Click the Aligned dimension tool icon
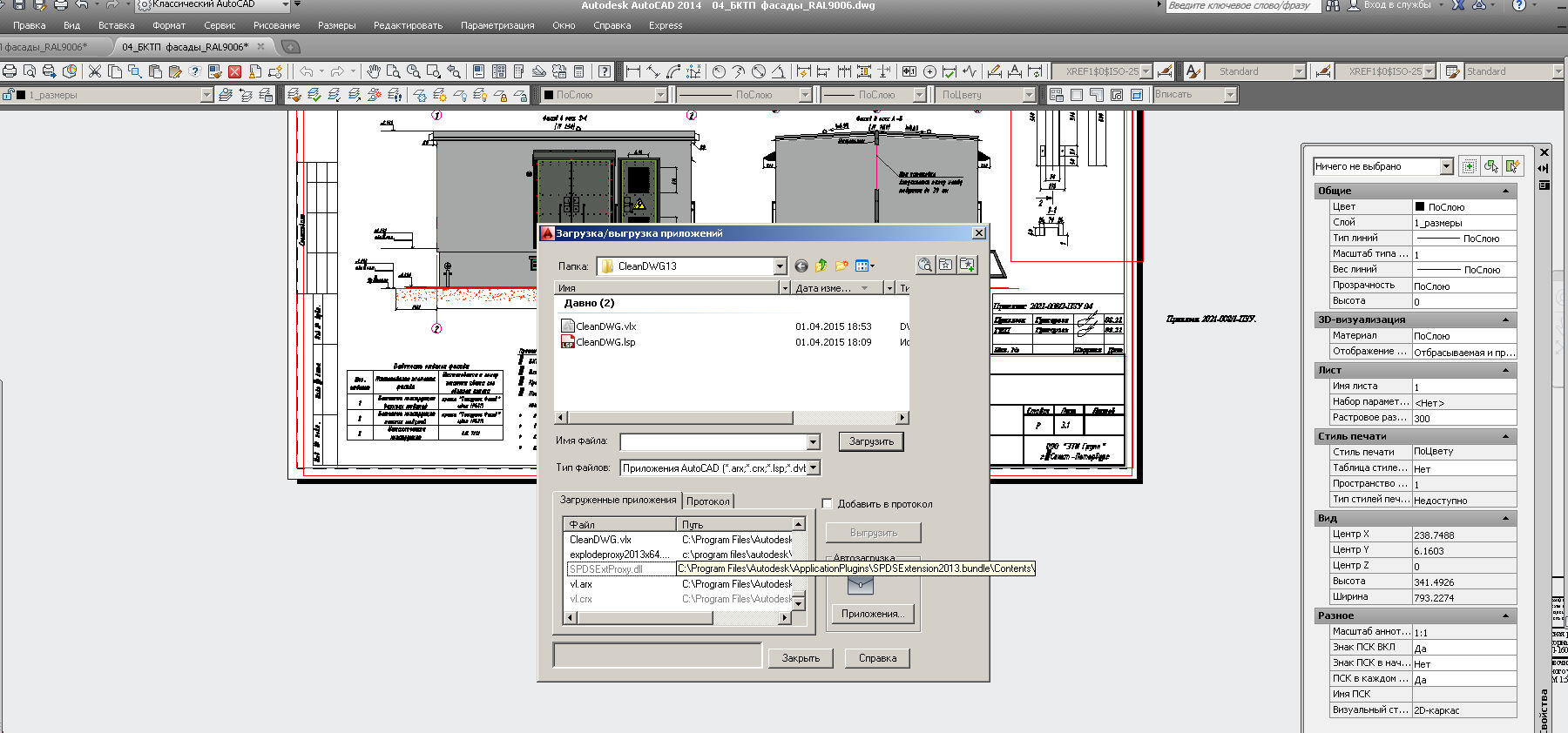The height and width of the screenshot is (733, 1568). tap(652, 71)
